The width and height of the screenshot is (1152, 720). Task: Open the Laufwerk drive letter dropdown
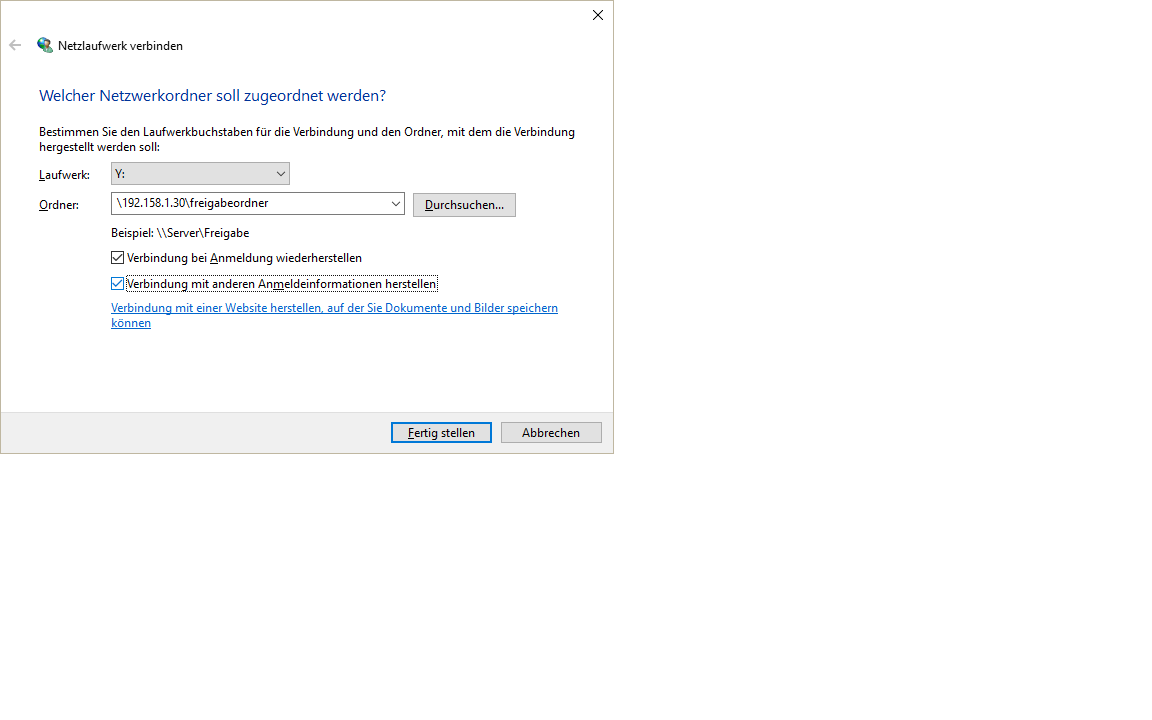point(200,174)
